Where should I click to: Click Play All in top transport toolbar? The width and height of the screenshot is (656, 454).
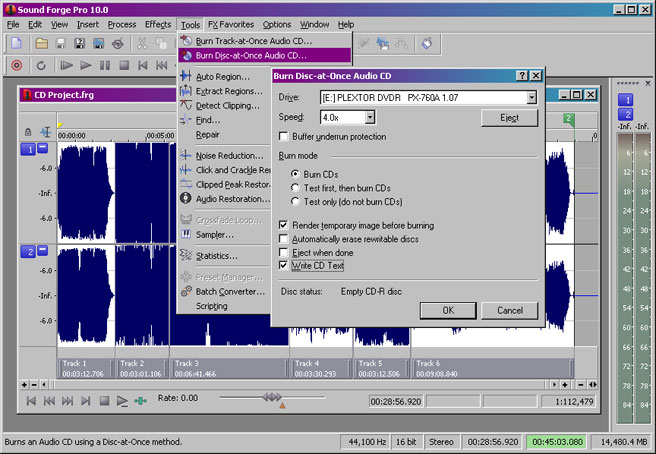[x=67, y=65]
